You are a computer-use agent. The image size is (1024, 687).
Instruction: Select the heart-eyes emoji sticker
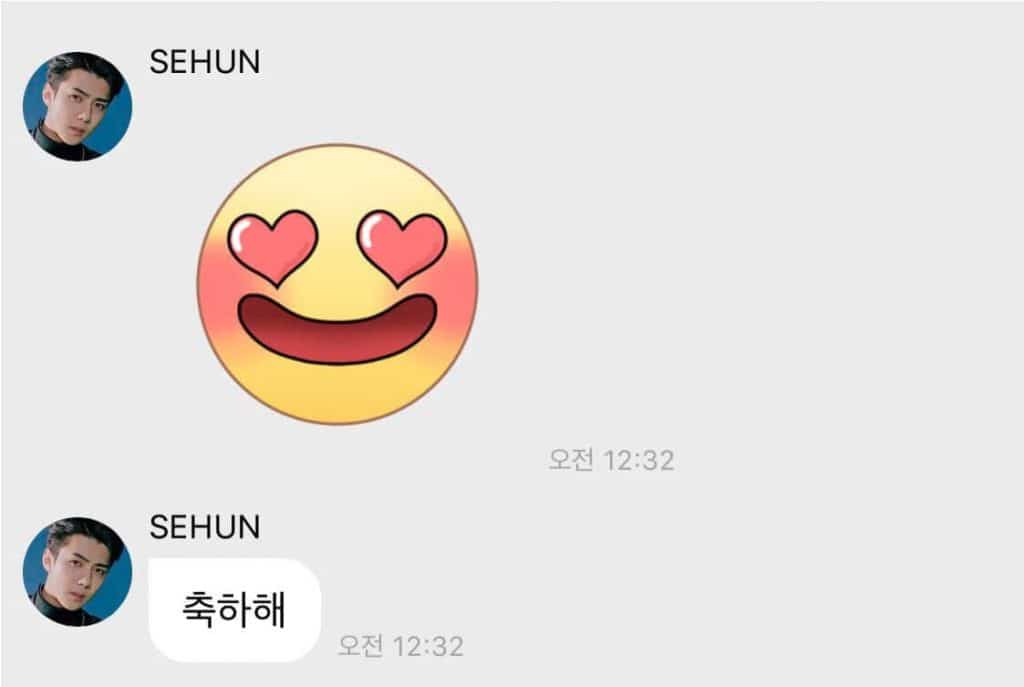[337, 284]
